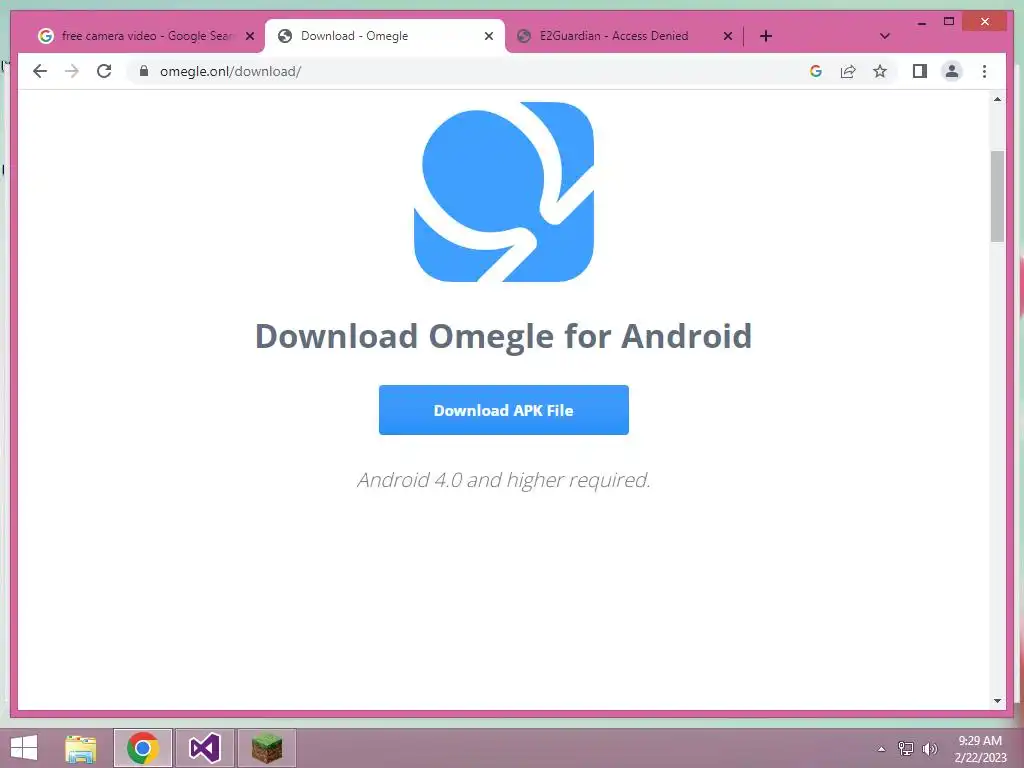Click the Google icon in address bar

pos(816,71)
